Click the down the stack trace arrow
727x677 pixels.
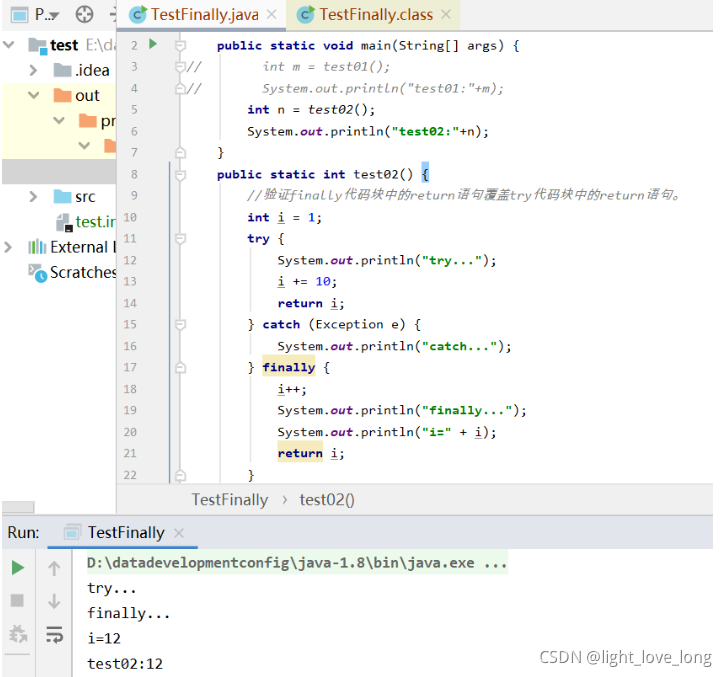click(54, 601)
